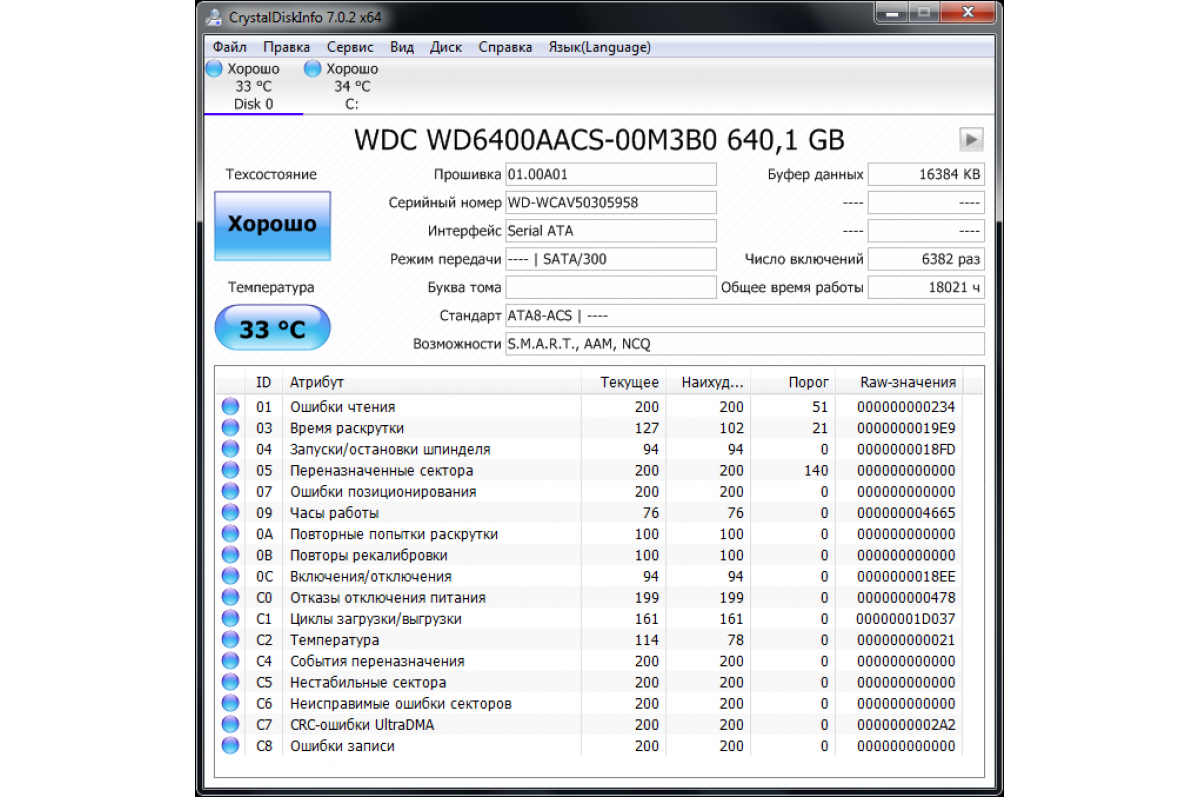Click the status orb for attribute 05
Viewport: 1200px width, 797px height.
pos(231,470)
